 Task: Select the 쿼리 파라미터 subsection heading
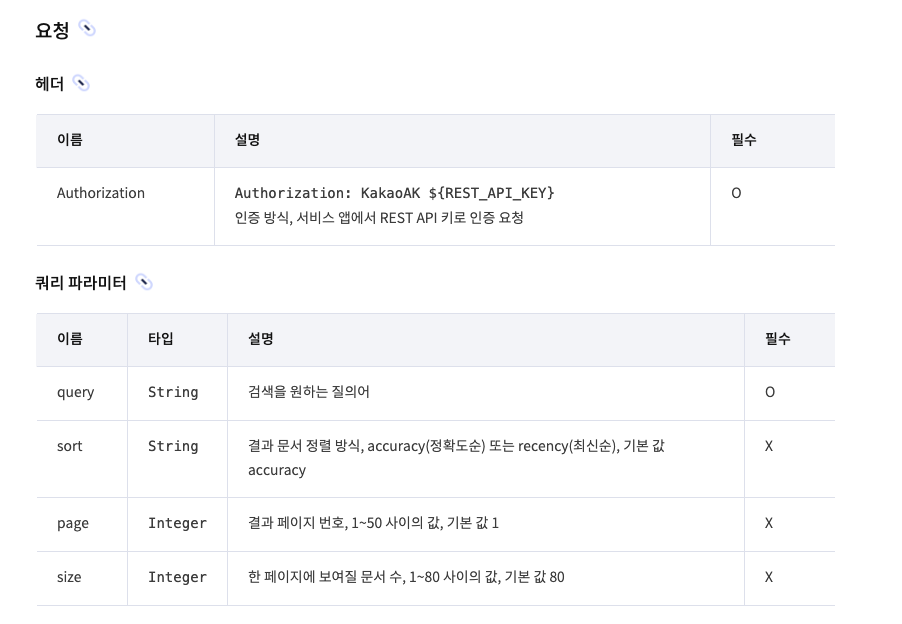[x=81, y=283]
